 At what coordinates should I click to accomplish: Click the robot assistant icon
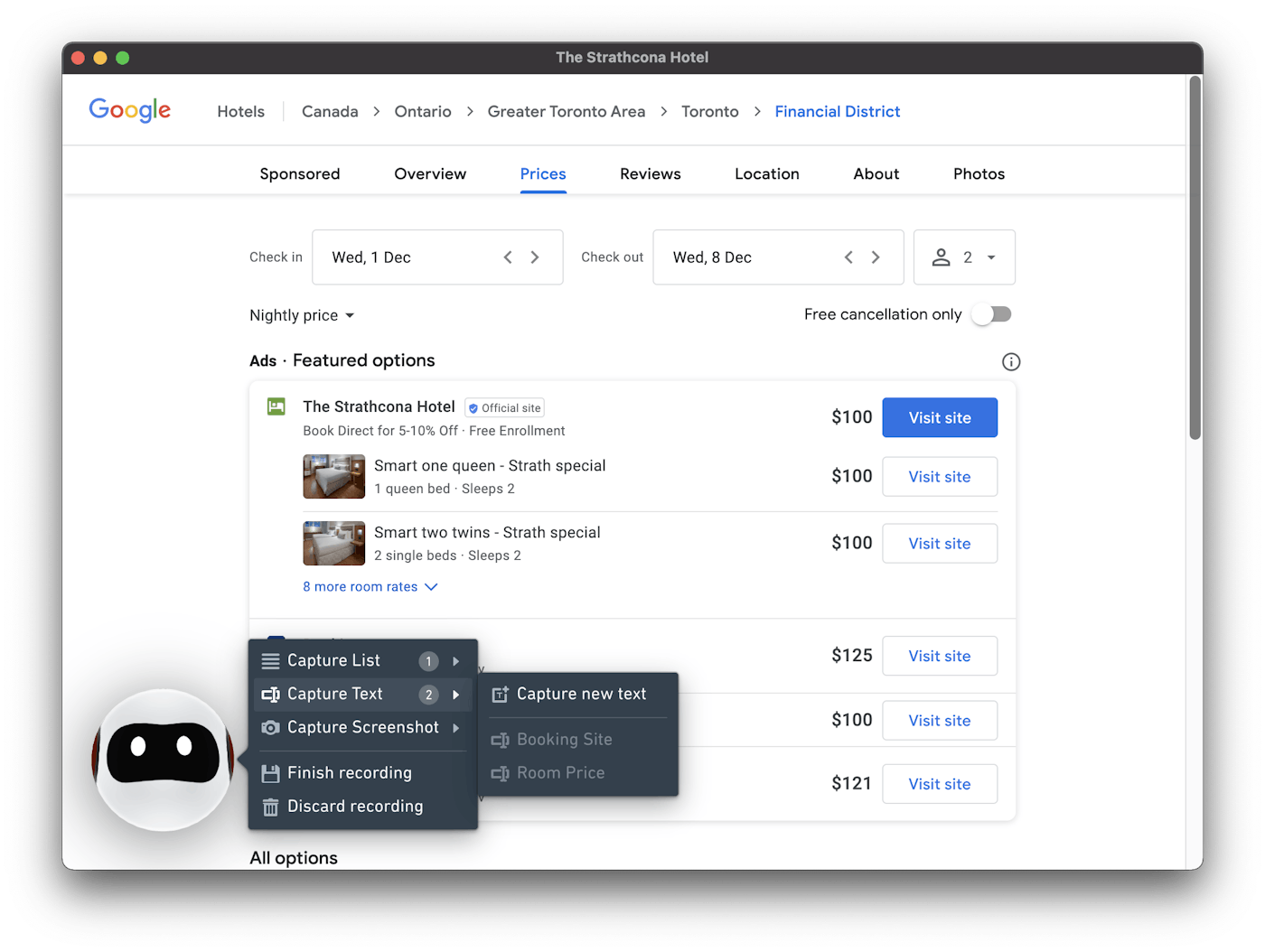click(163, 759)
